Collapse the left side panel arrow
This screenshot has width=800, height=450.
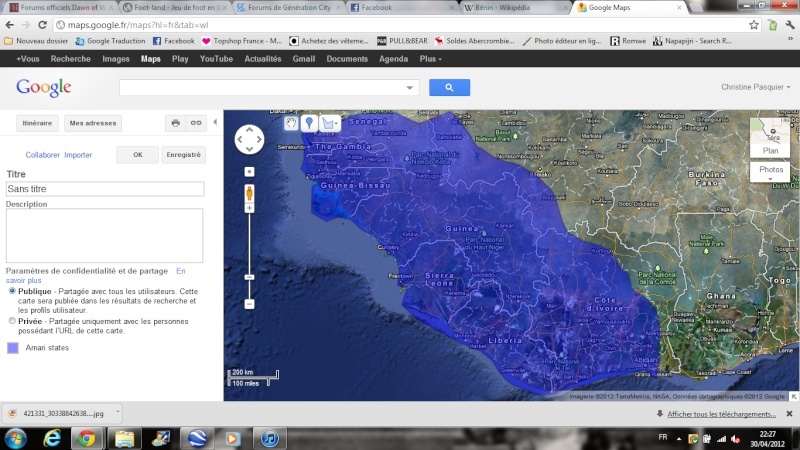(x=215, y=122)
